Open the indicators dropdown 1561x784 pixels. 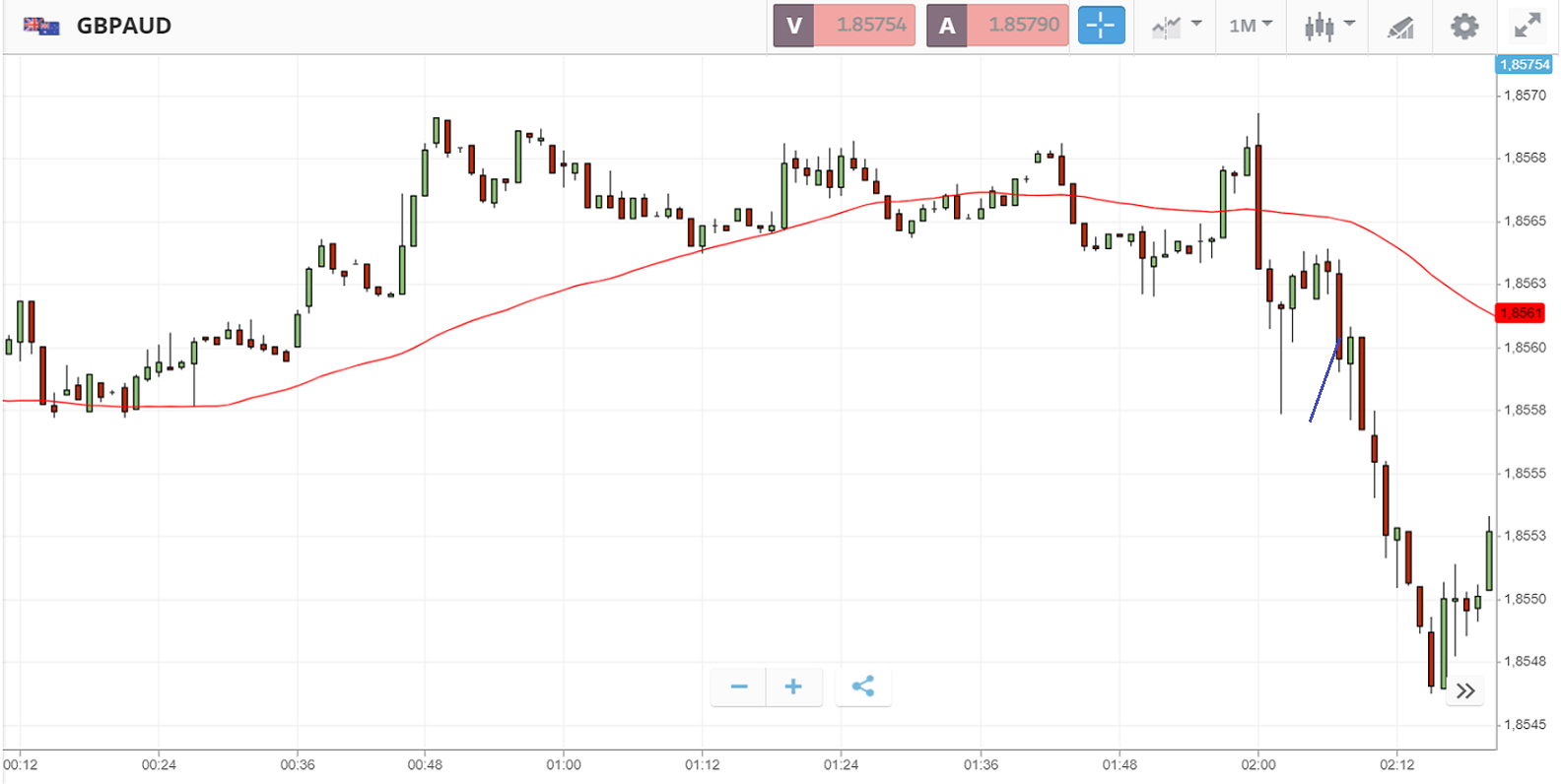(x=1177, y=26)
